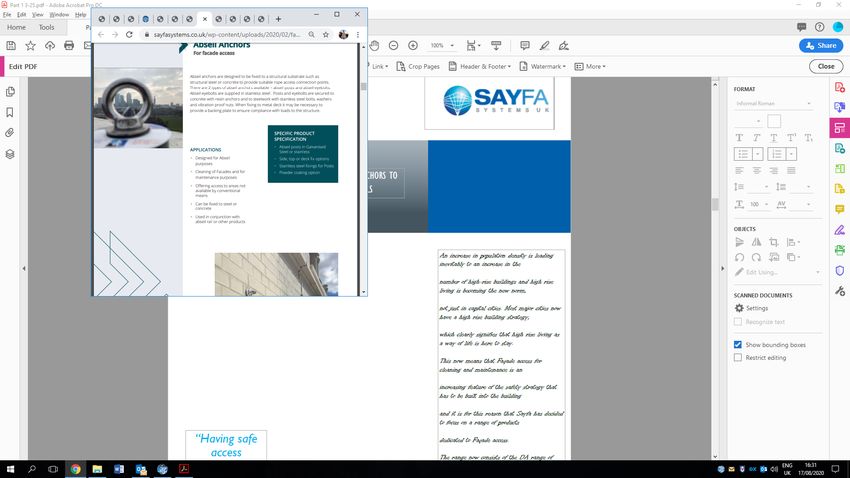Click the read mode scrolling icon
Viewport: 850px width, 478px height.
[x=496, y=46]
